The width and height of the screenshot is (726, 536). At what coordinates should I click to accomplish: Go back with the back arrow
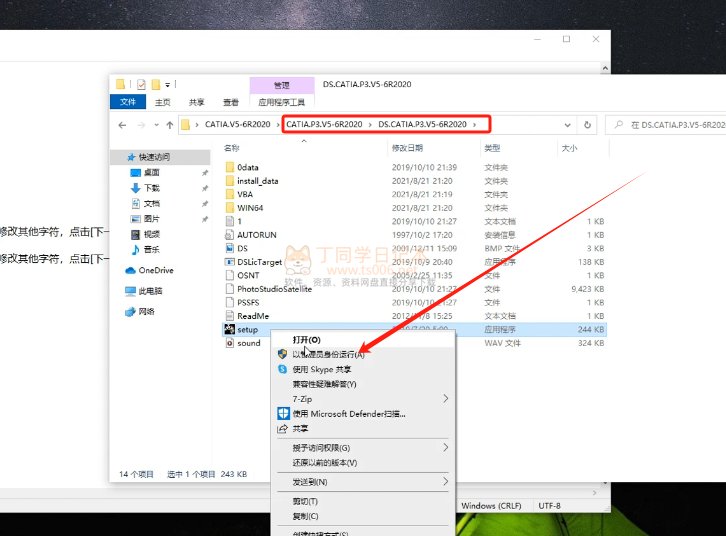coord(122,125)
